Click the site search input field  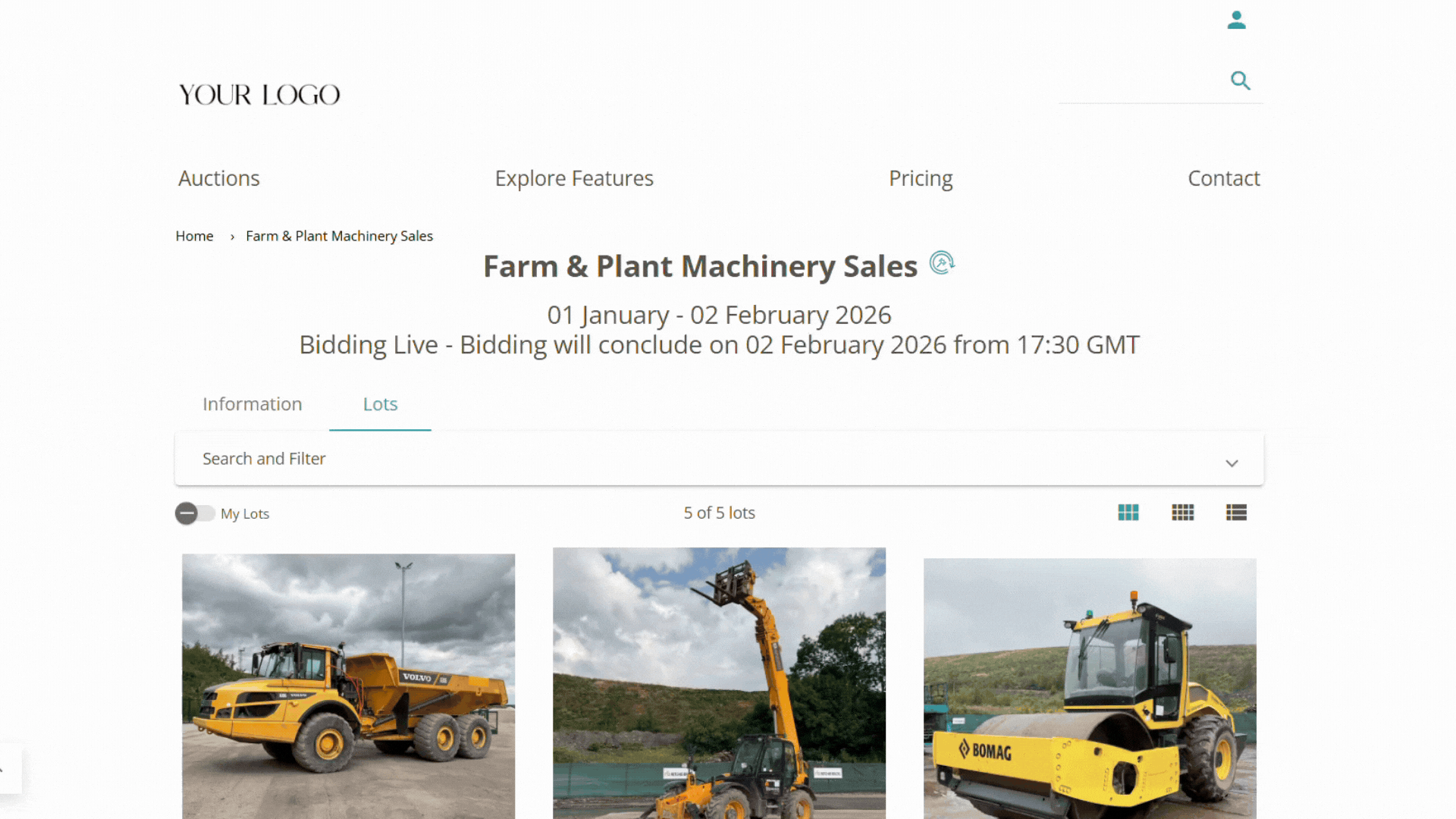(x=1142, y=81)
